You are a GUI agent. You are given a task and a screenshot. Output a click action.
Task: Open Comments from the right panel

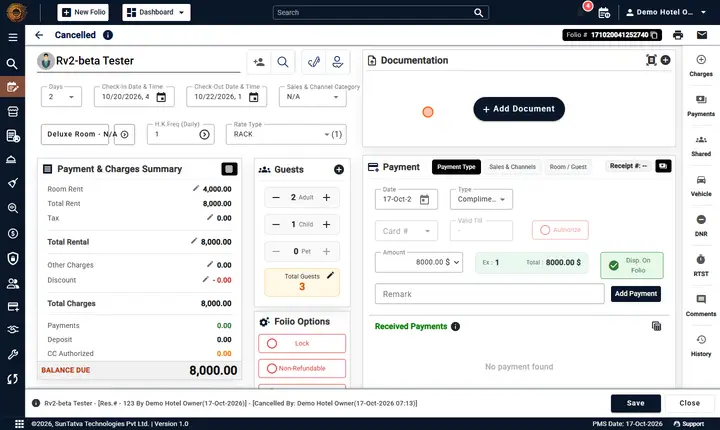[701, 306]
